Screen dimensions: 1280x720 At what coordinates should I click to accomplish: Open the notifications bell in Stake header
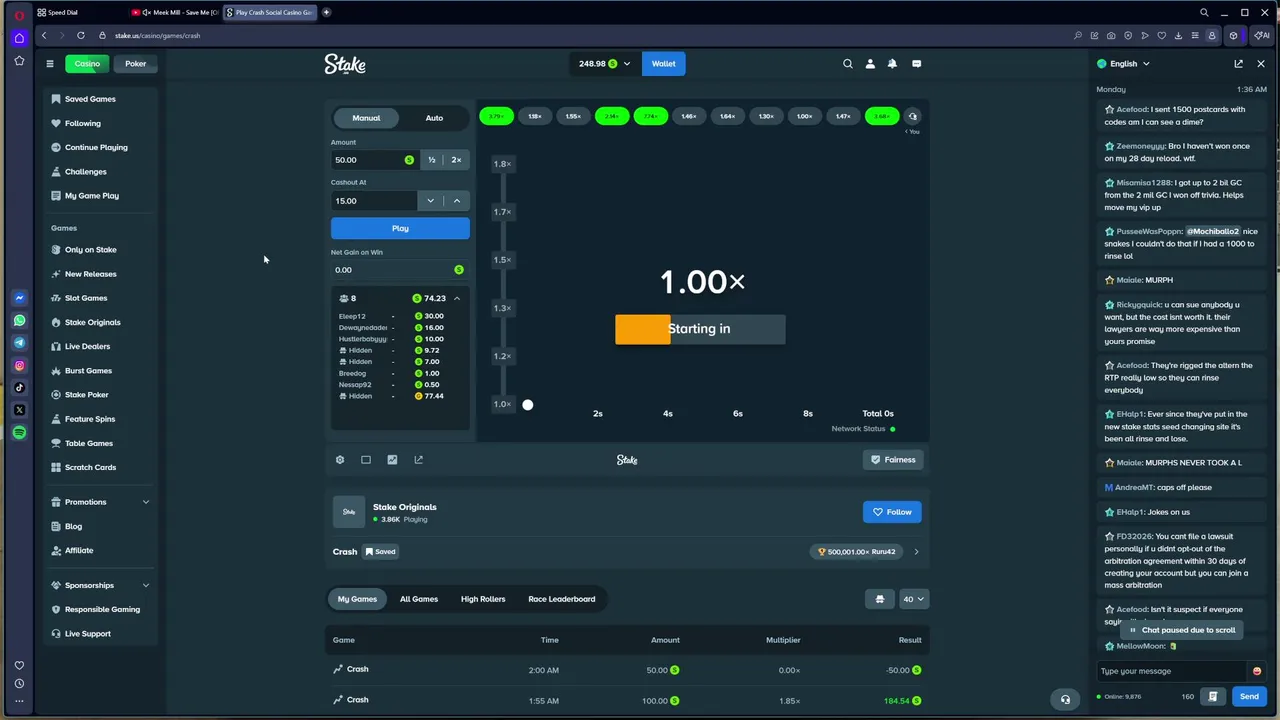pos(892,64)
